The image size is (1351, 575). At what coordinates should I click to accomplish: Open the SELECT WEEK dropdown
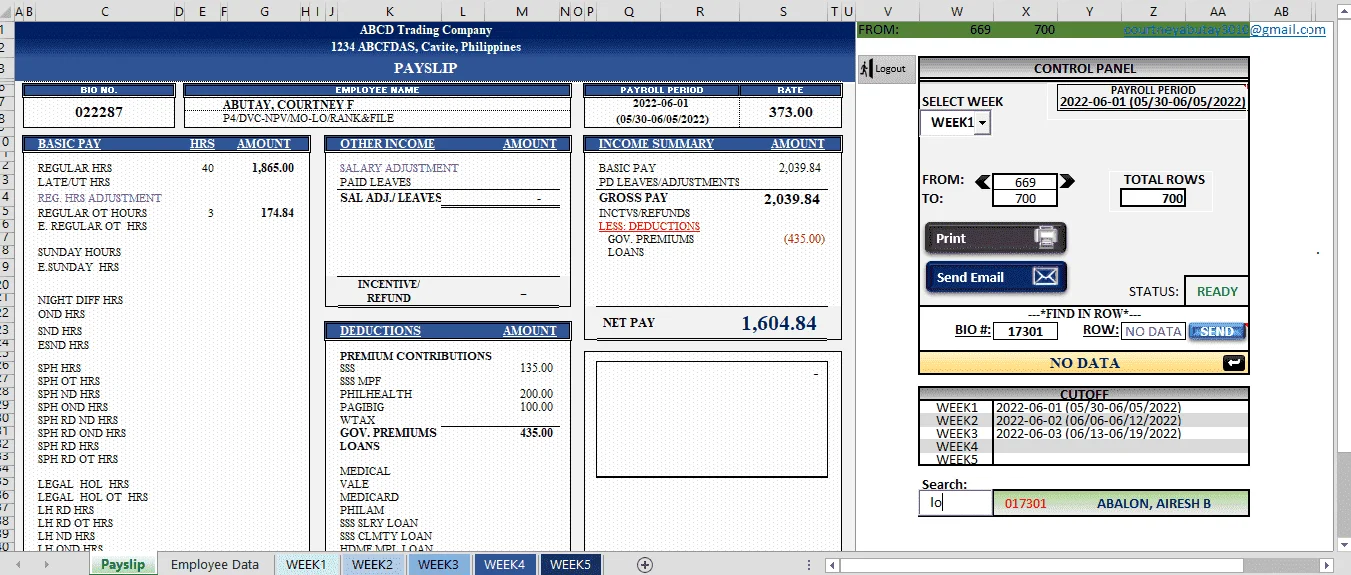[x=982, y=122]
